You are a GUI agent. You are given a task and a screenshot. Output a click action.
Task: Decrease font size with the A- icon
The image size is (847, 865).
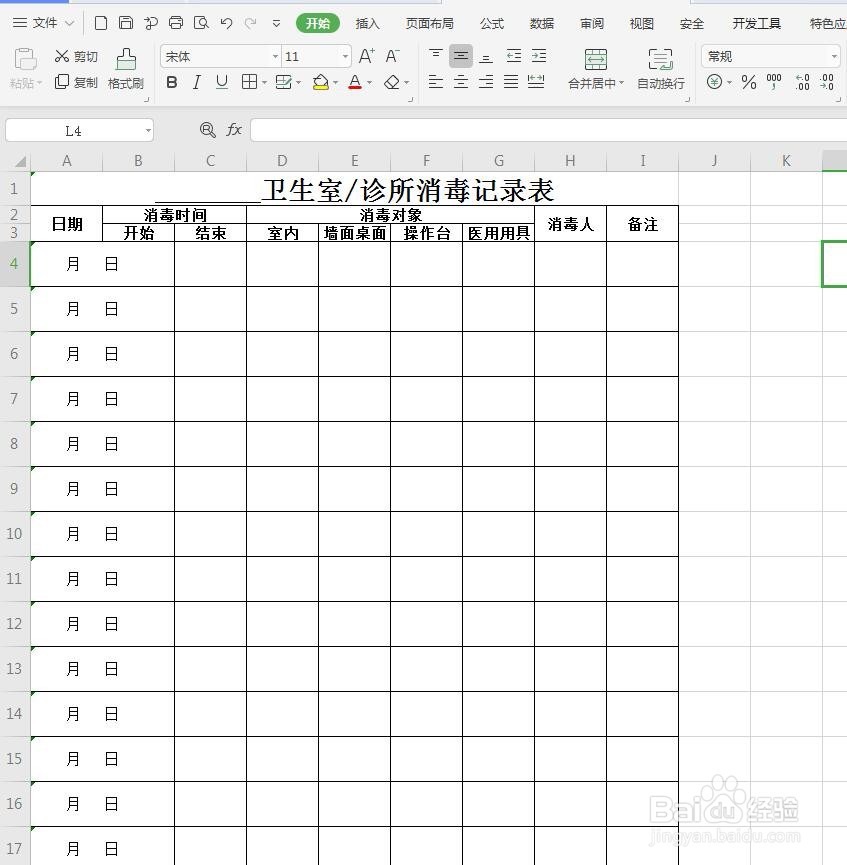[x=392, y=56]
